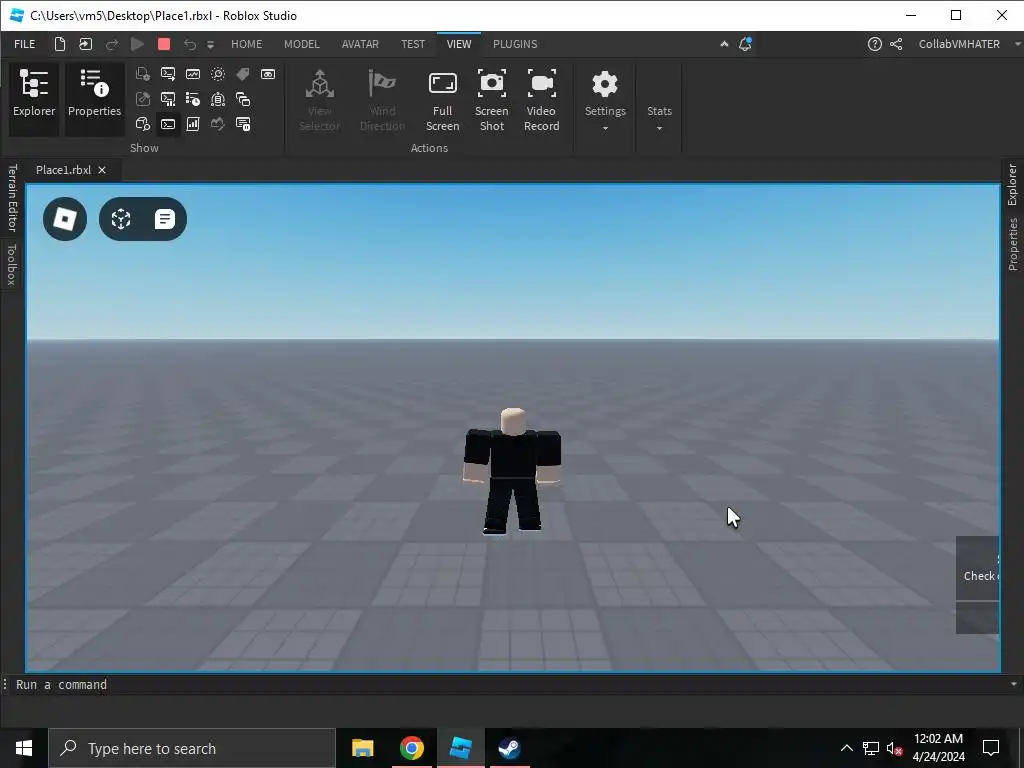
Task: Click the undo arrow icon
Action: tap(189, 44)
